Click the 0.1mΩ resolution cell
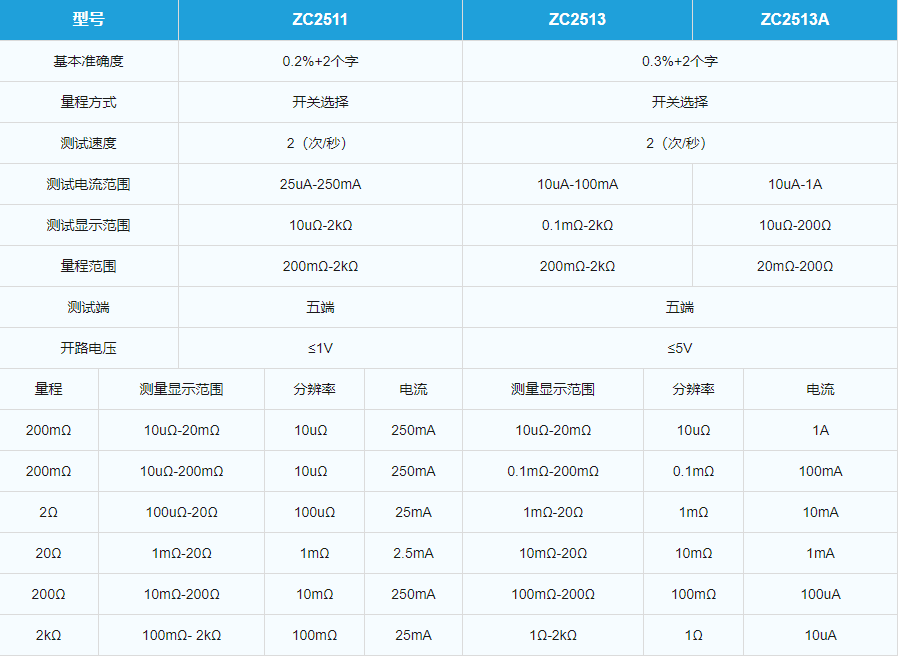898x657 pixels. click(x=694, y=471)
